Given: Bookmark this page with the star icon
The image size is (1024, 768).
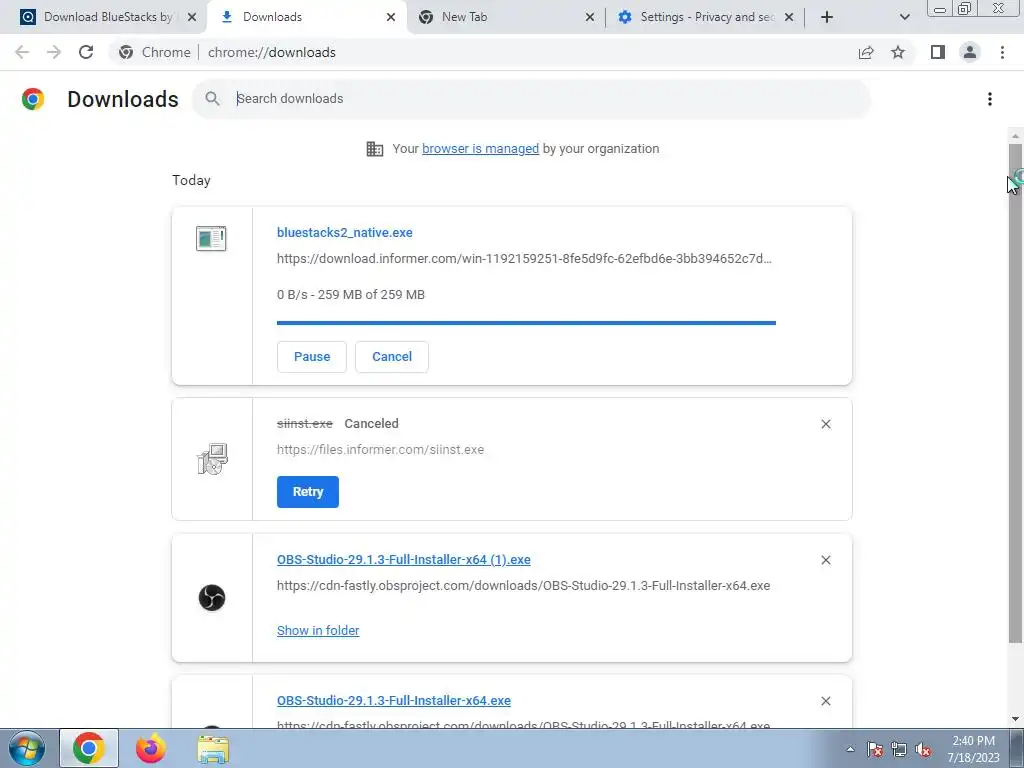Looking at the screenshot, I should tap(898, 52).
